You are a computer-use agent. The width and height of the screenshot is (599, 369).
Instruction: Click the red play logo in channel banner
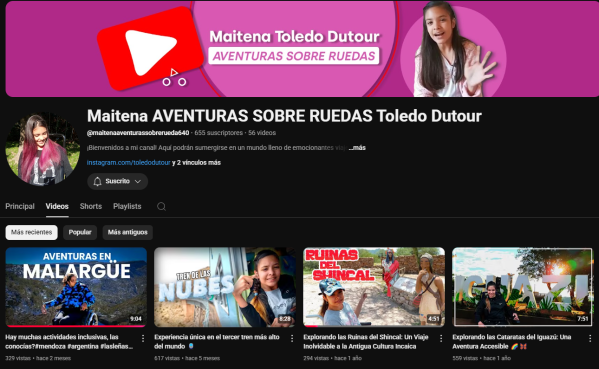(150, 49)
